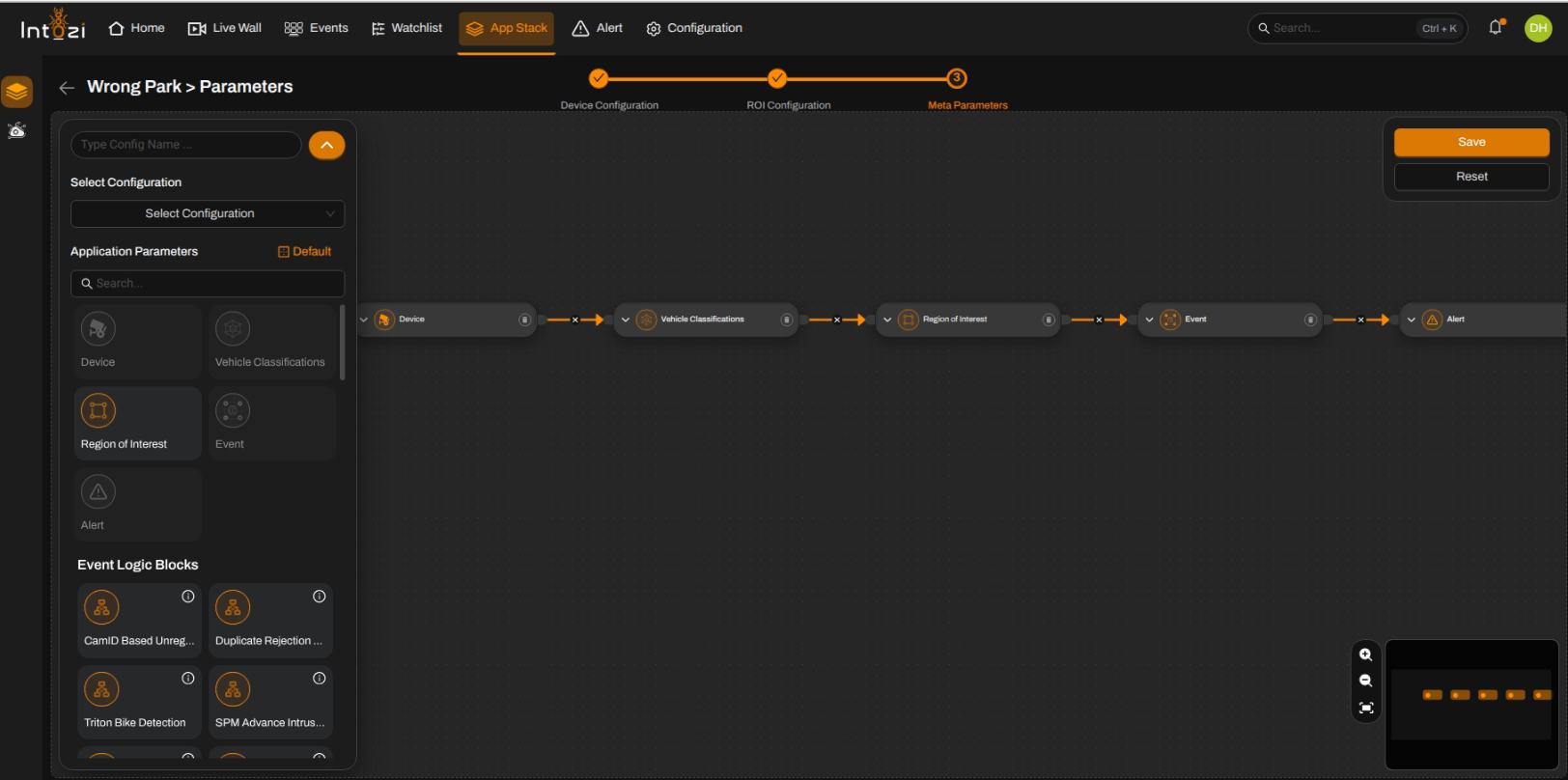This screenshot has width=1568, height=780.
Task: Open the Select Configuration dropdown
Action: [208, 213]
